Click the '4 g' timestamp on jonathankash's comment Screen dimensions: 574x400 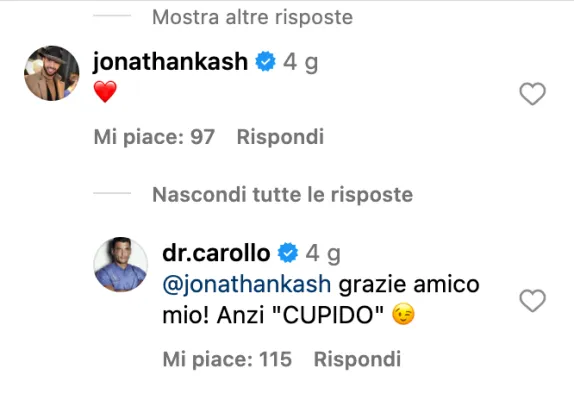click(300, 62)
